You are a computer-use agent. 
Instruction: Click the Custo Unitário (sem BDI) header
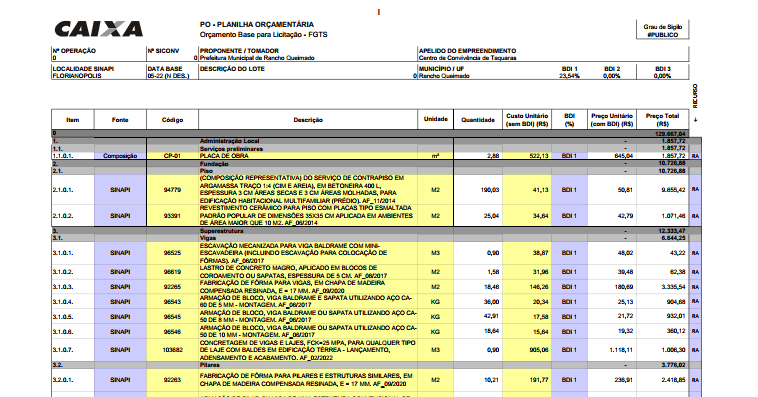point(527,120)
